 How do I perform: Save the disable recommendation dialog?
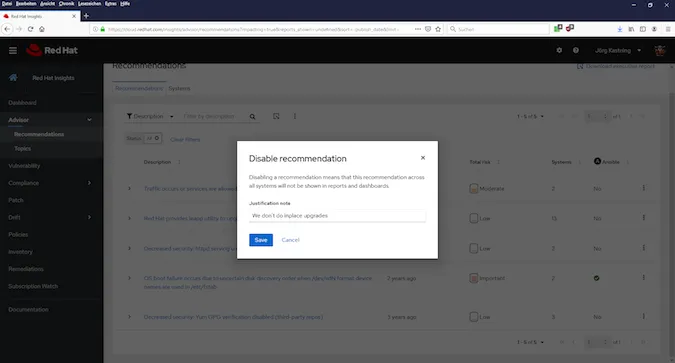[261, 240]
